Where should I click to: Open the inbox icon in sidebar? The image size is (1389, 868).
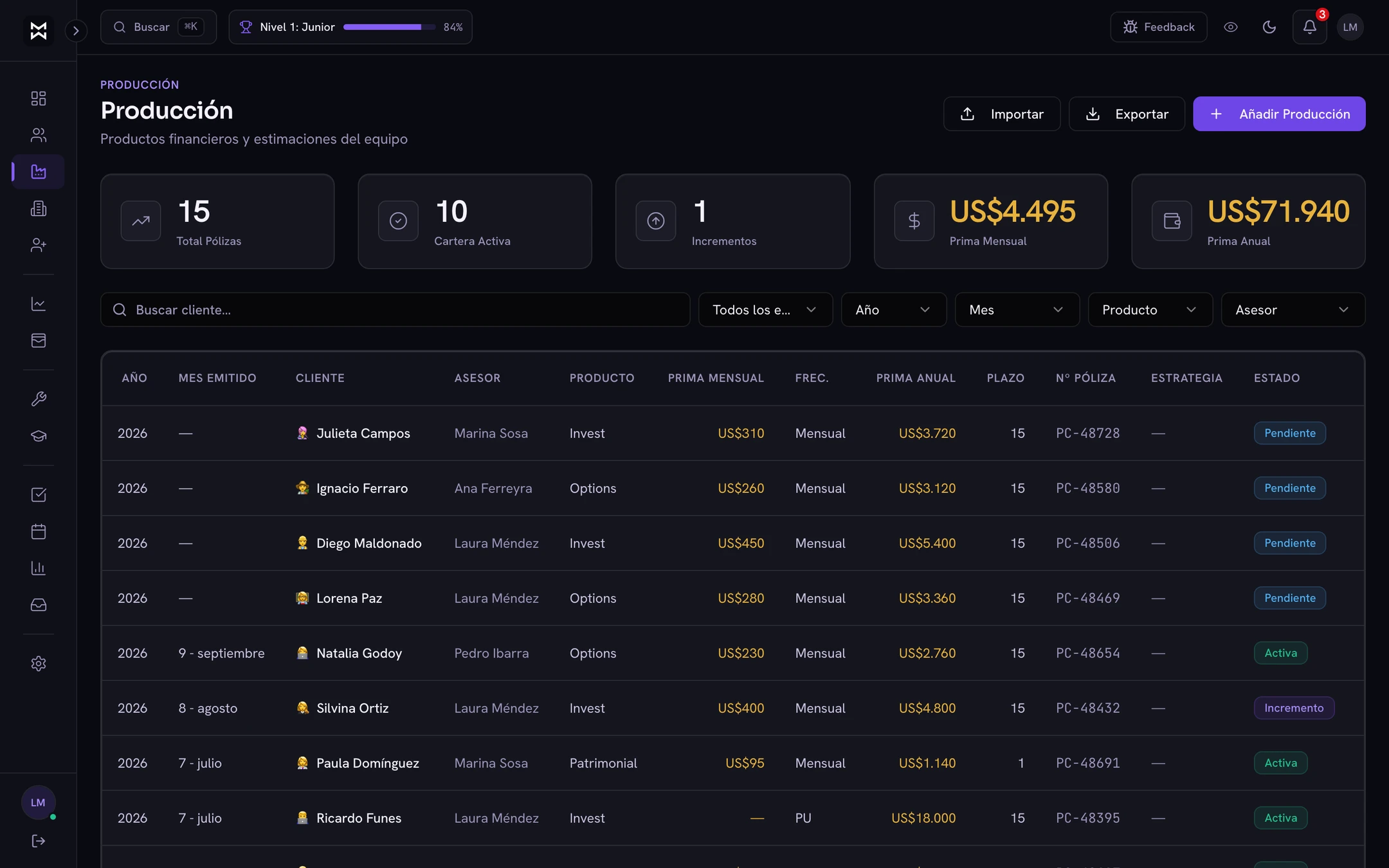(39, 604)
